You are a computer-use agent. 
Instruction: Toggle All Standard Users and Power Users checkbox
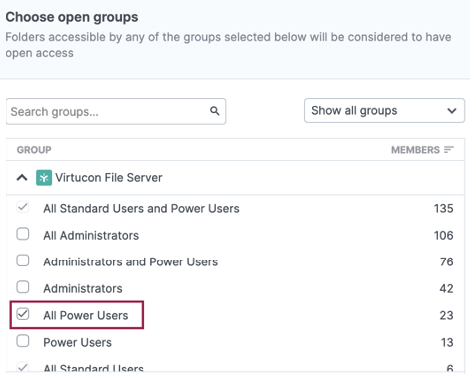tap(23, 207)
